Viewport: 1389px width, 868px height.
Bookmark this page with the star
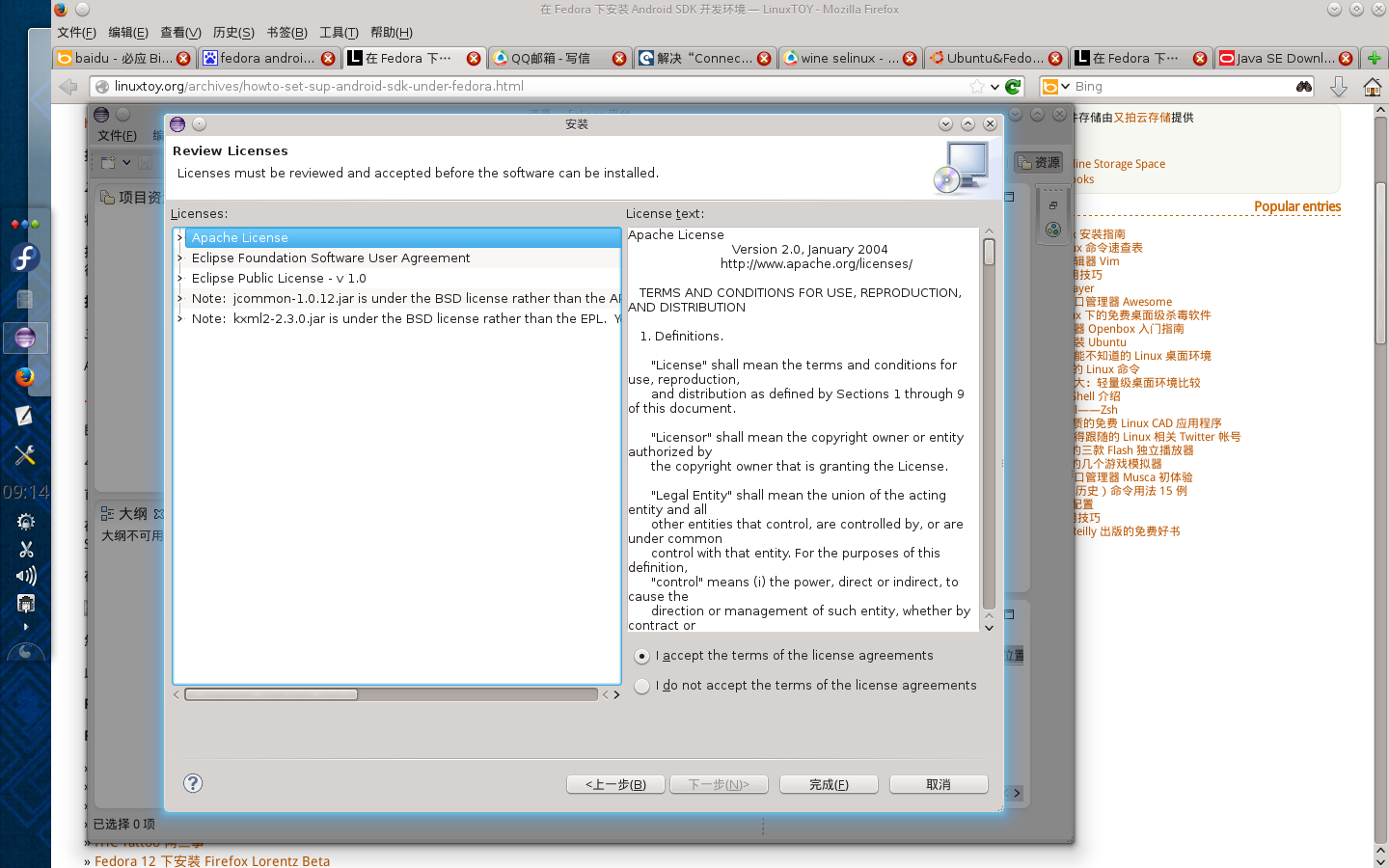tap(978, 87)
